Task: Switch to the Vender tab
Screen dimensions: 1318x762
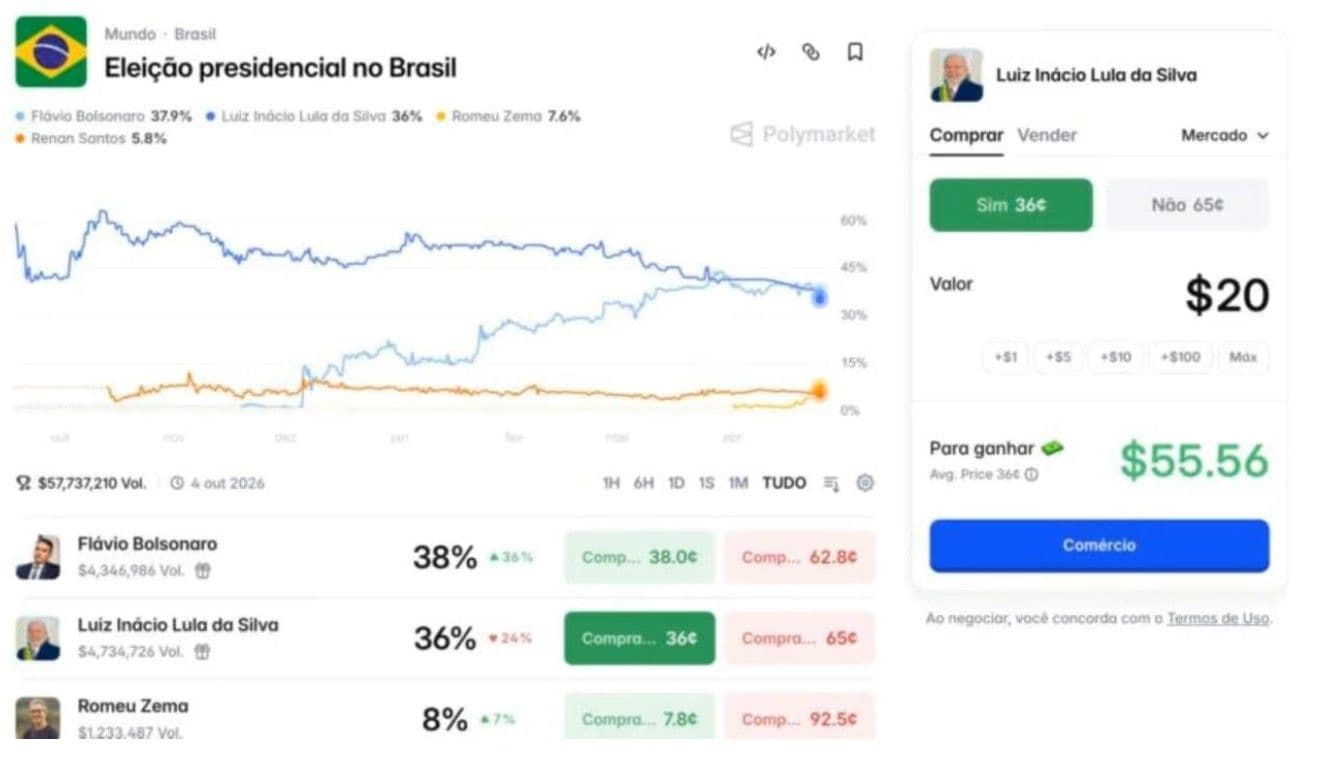Action: pos(1046,134)
